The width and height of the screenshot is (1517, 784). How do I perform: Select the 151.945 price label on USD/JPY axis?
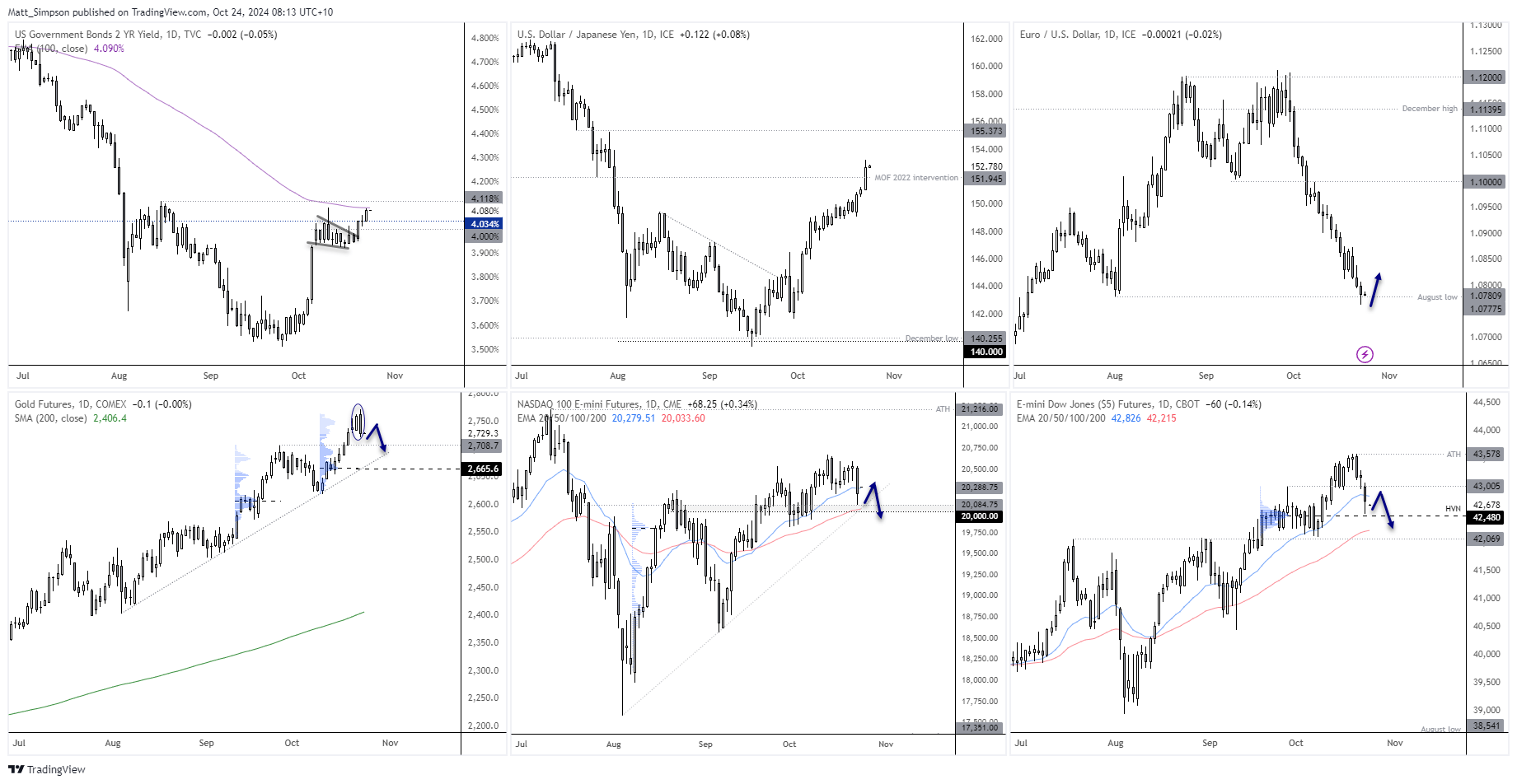(986, 179)
